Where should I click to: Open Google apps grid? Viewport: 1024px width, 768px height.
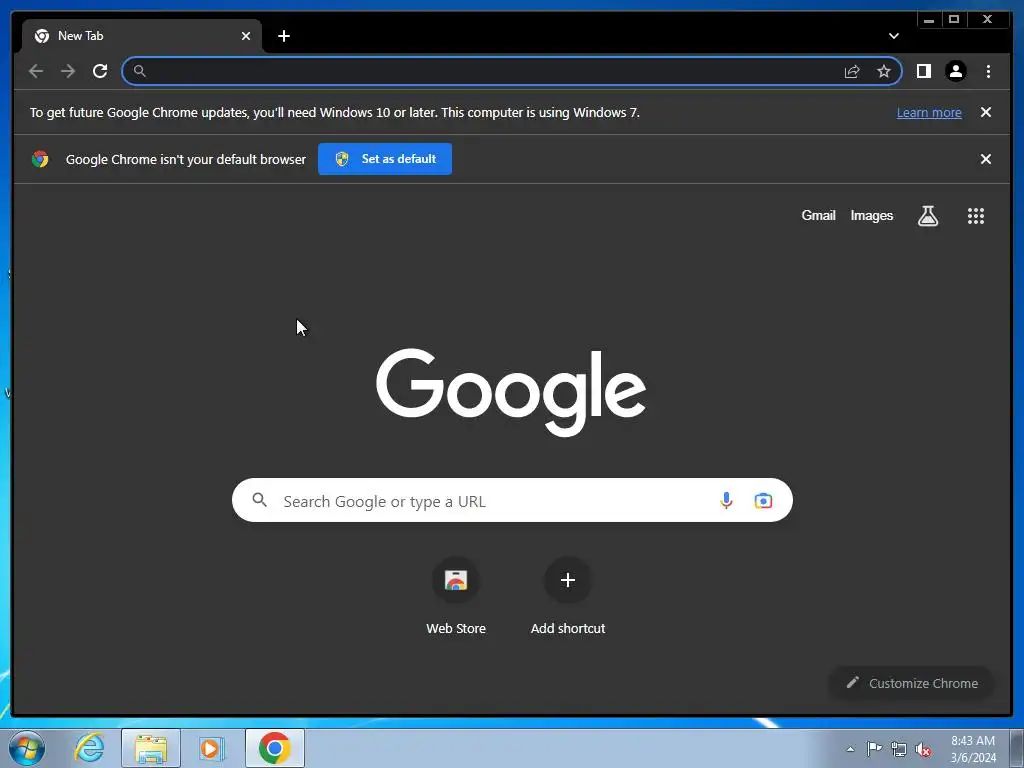click(x=976, y=216)
